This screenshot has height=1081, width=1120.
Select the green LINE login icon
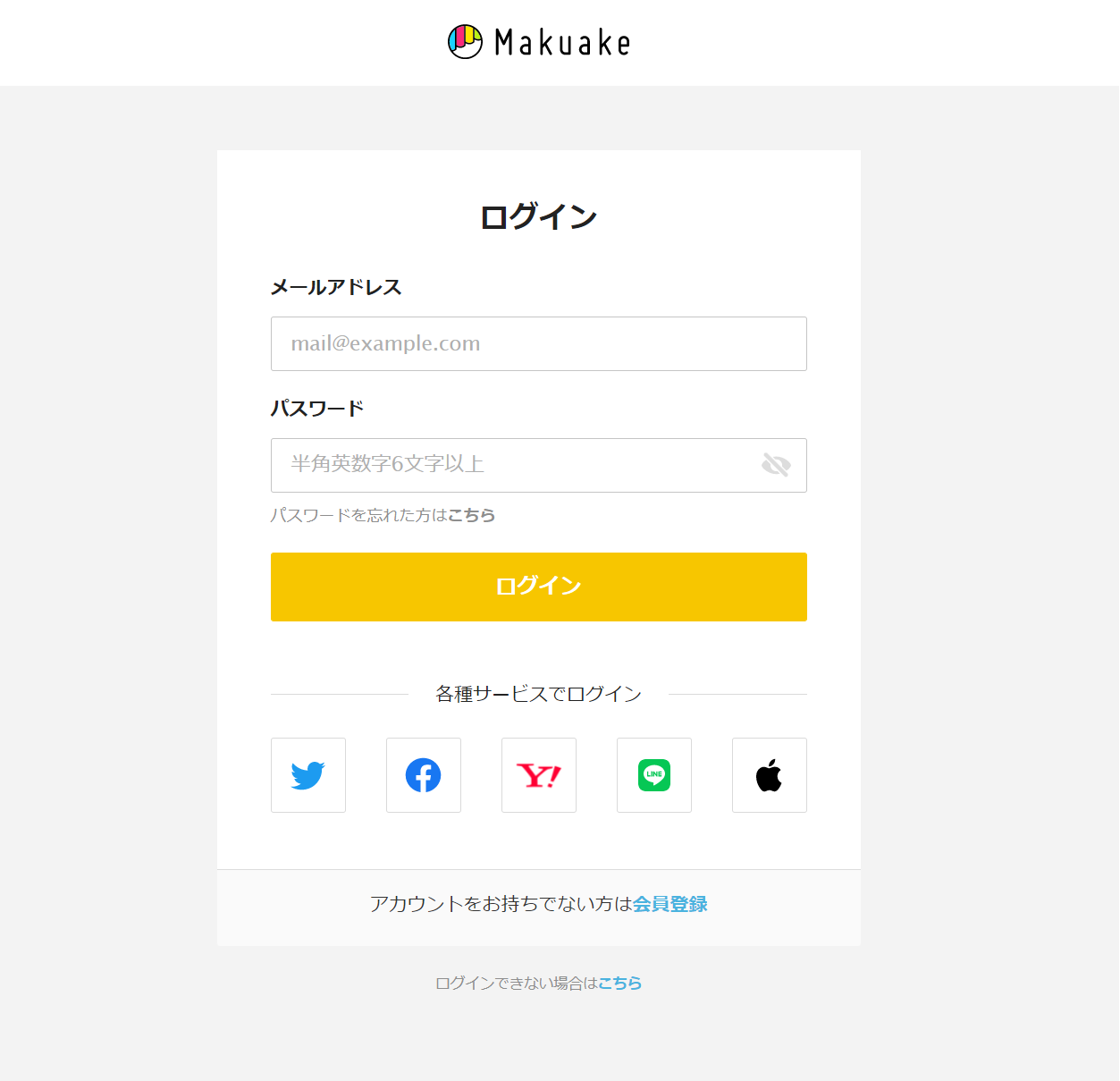pos(654,775)
